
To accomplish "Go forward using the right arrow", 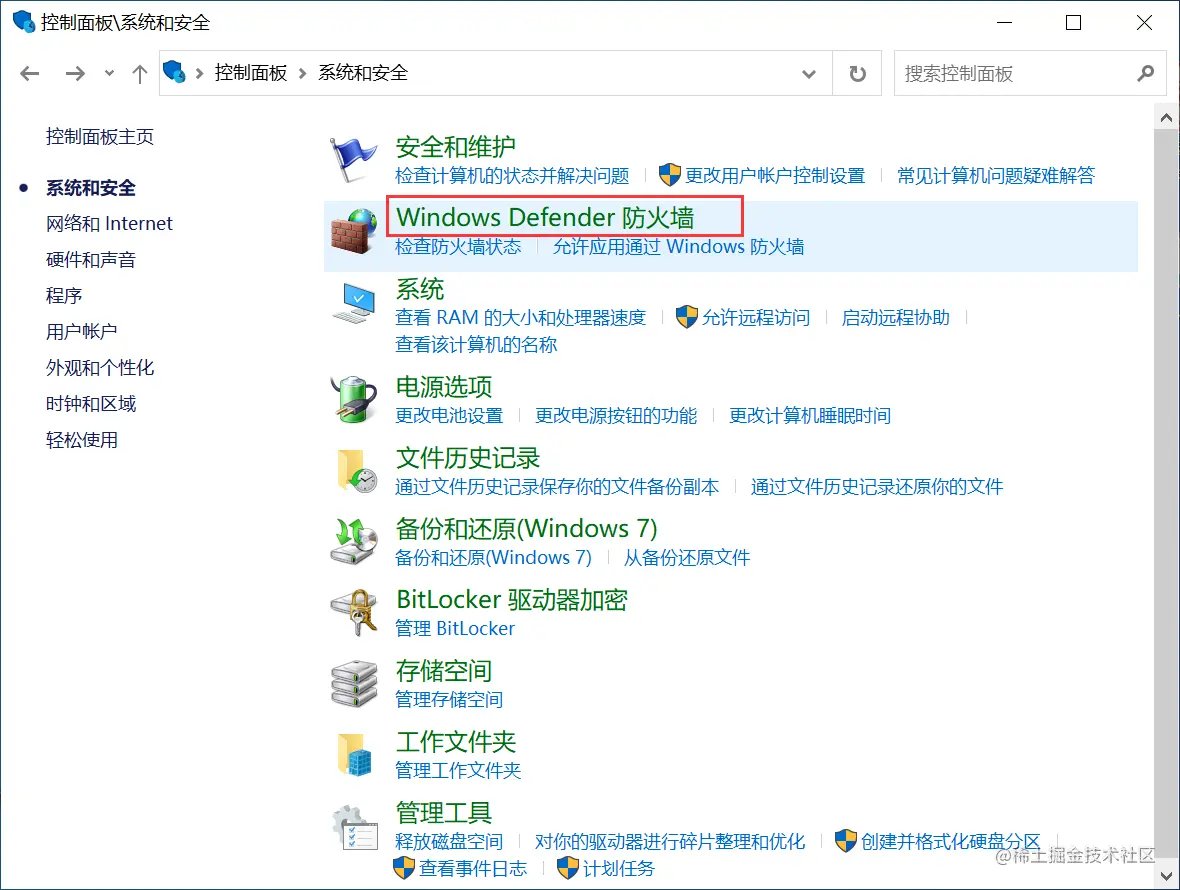I will pyautogui.click(x=75, y=74).
